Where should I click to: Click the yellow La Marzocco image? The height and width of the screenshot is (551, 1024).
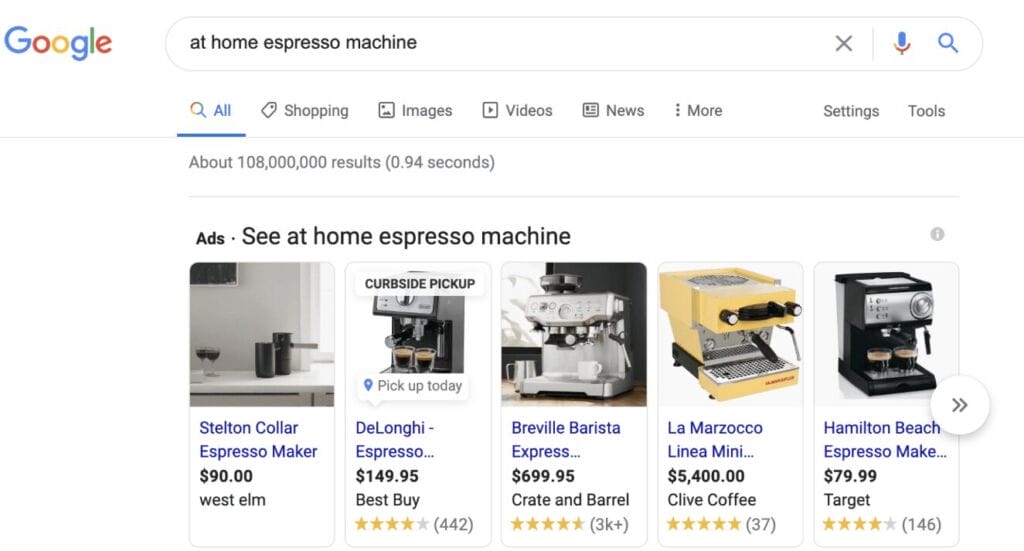click(x=730, y=334)
